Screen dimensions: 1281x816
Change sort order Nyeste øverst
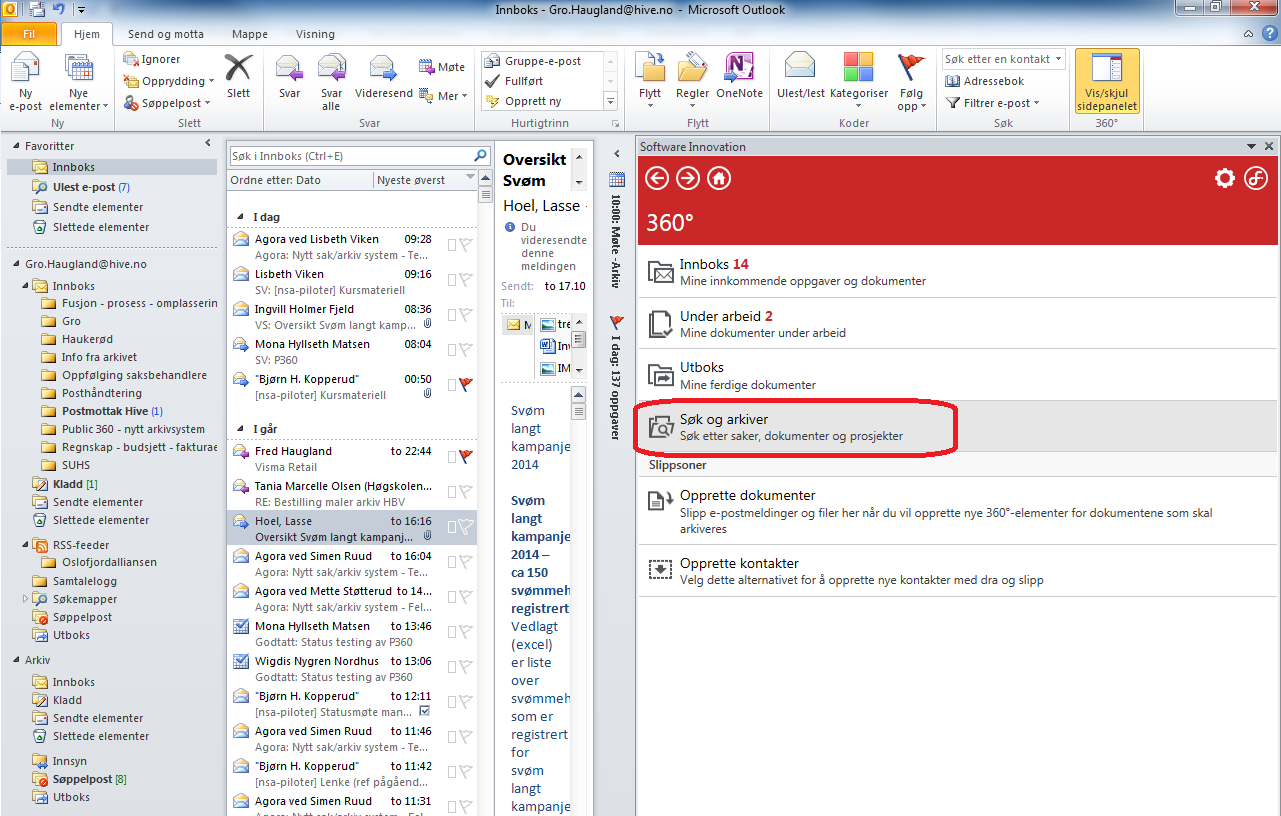pos(425,180)
